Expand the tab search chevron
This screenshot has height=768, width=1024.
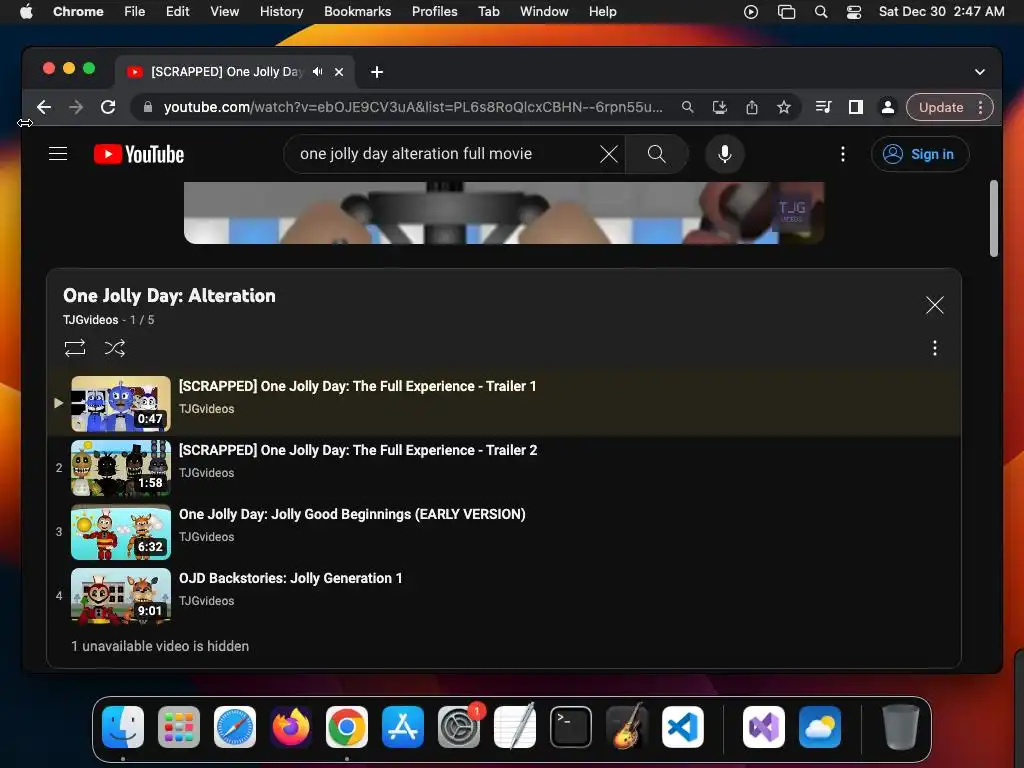coord(980,72)
